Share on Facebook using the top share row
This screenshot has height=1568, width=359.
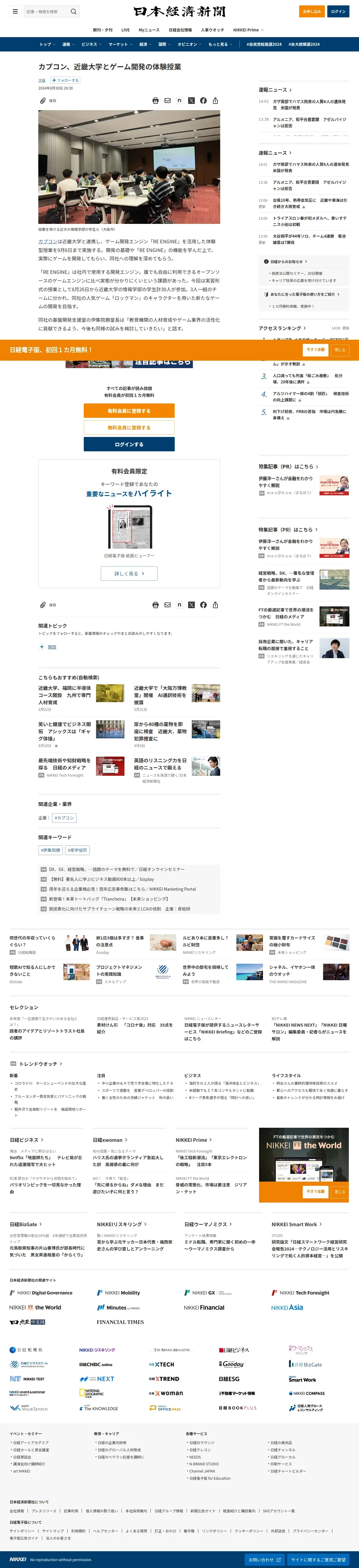[x=203, y=101]
